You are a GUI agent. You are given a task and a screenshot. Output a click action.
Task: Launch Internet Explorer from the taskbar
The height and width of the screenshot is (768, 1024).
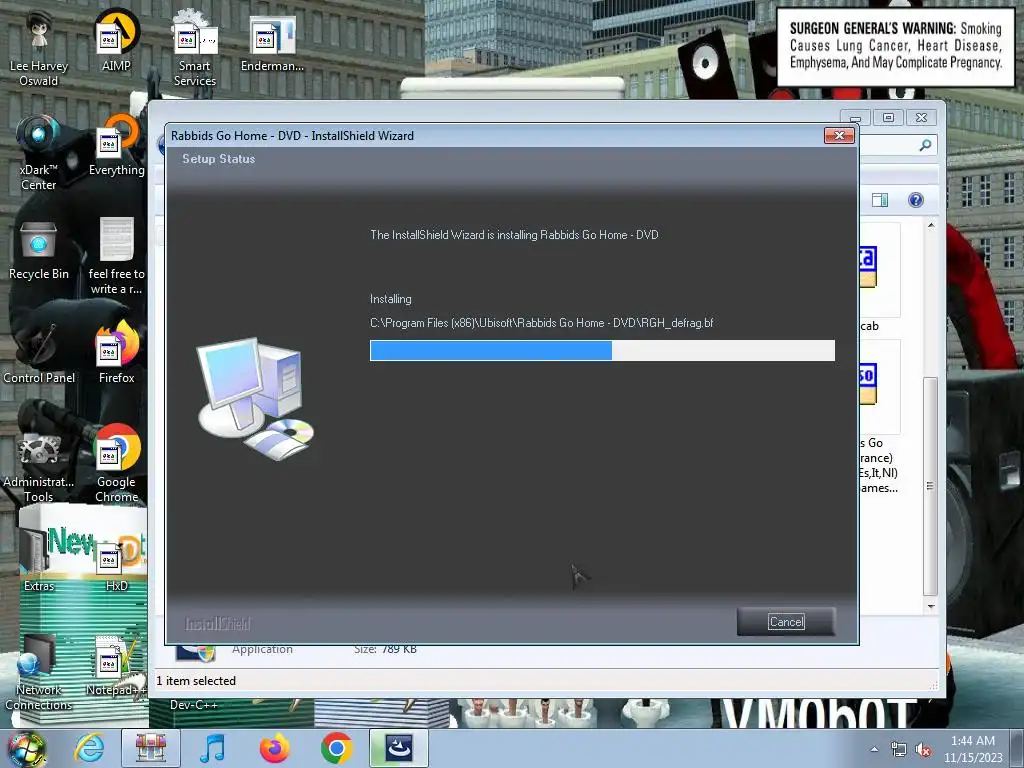89,748
